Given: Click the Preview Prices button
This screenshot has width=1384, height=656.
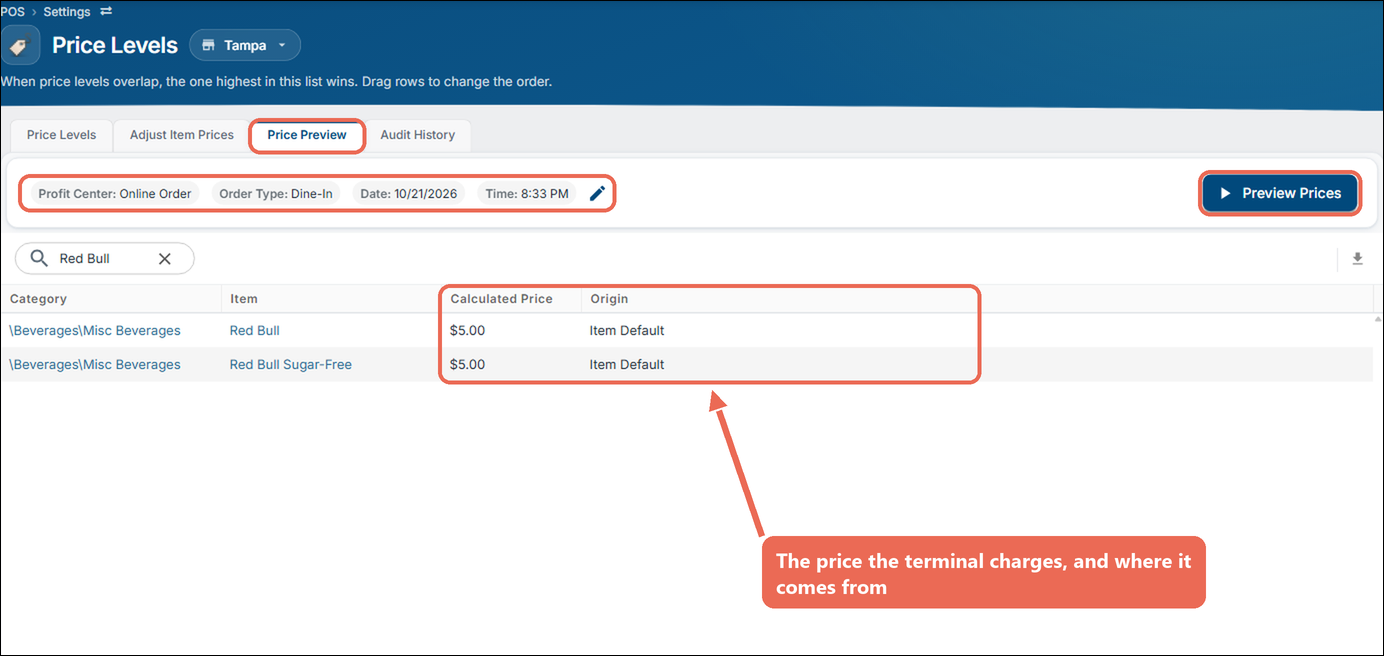Looking at the screenshot, I should pyautogui.click(x=1280, y=193).
